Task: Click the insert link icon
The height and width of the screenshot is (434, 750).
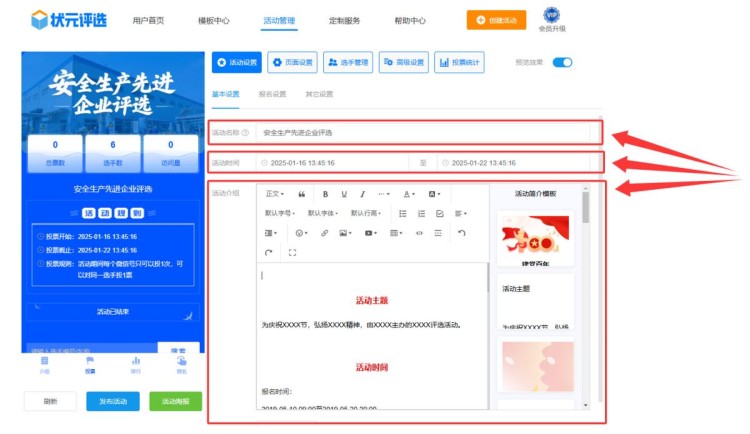Action: [x=324, y=233]
